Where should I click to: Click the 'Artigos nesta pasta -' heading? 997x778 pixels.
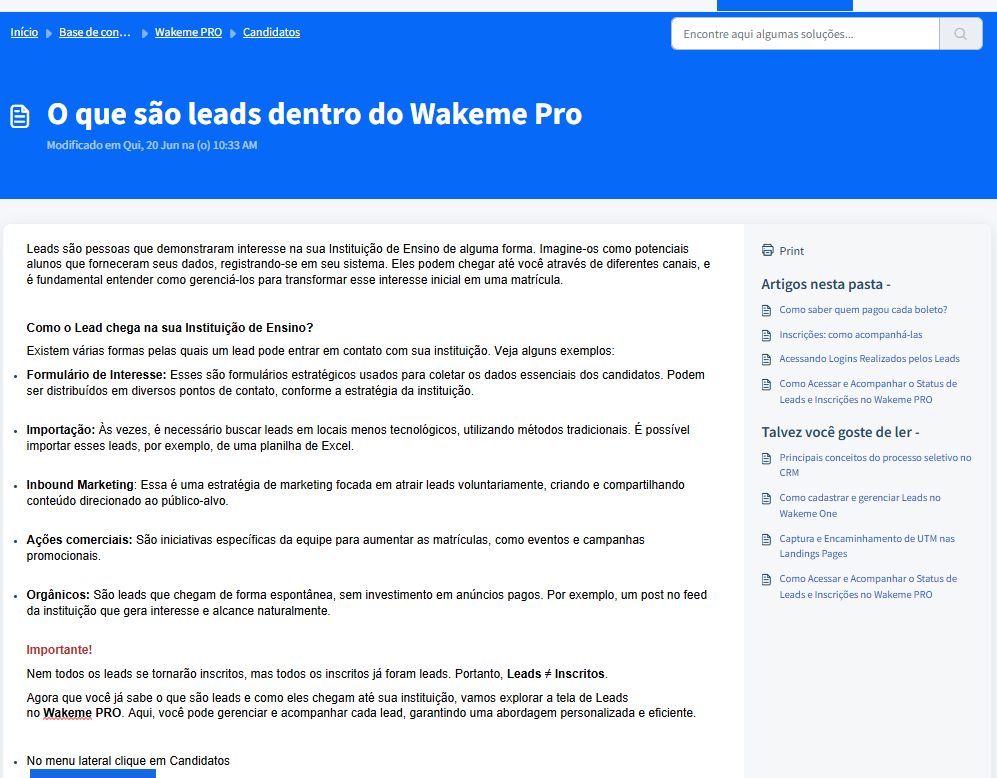(826, 284)
